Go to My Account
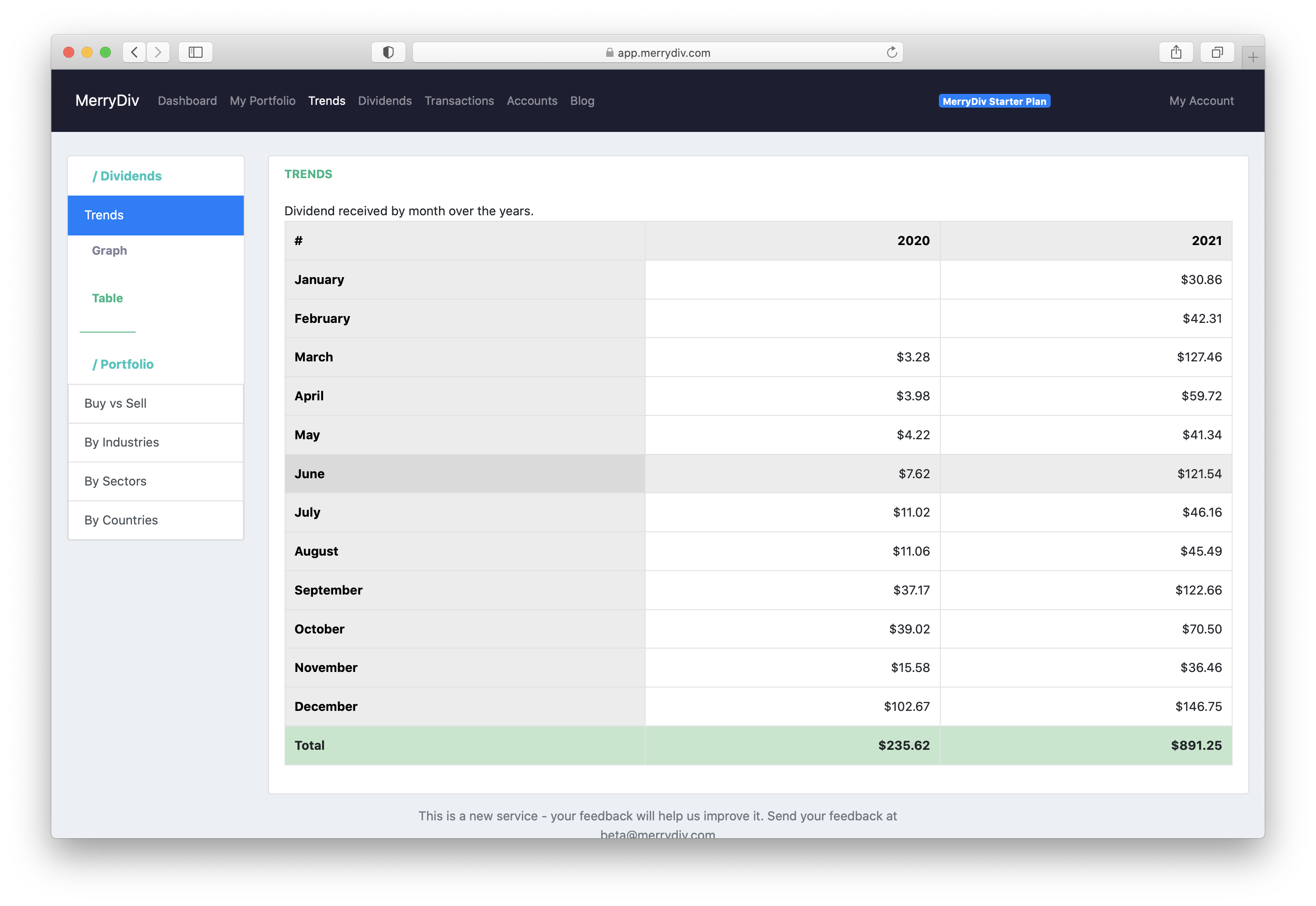Viewport: 1316px width, 906px height. tap(1201, 100)
